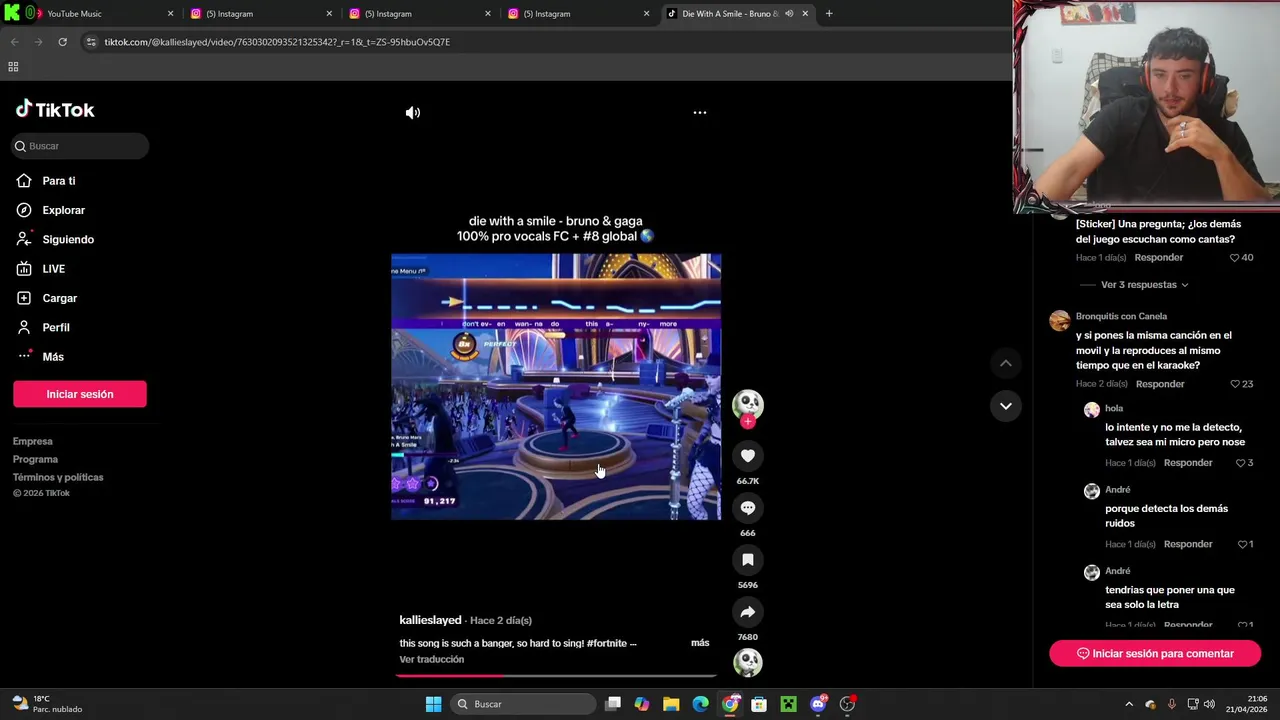This screenshot has width=1280, height=720.
Task: Open the LIVE section
Action: [x=53, y=269]
